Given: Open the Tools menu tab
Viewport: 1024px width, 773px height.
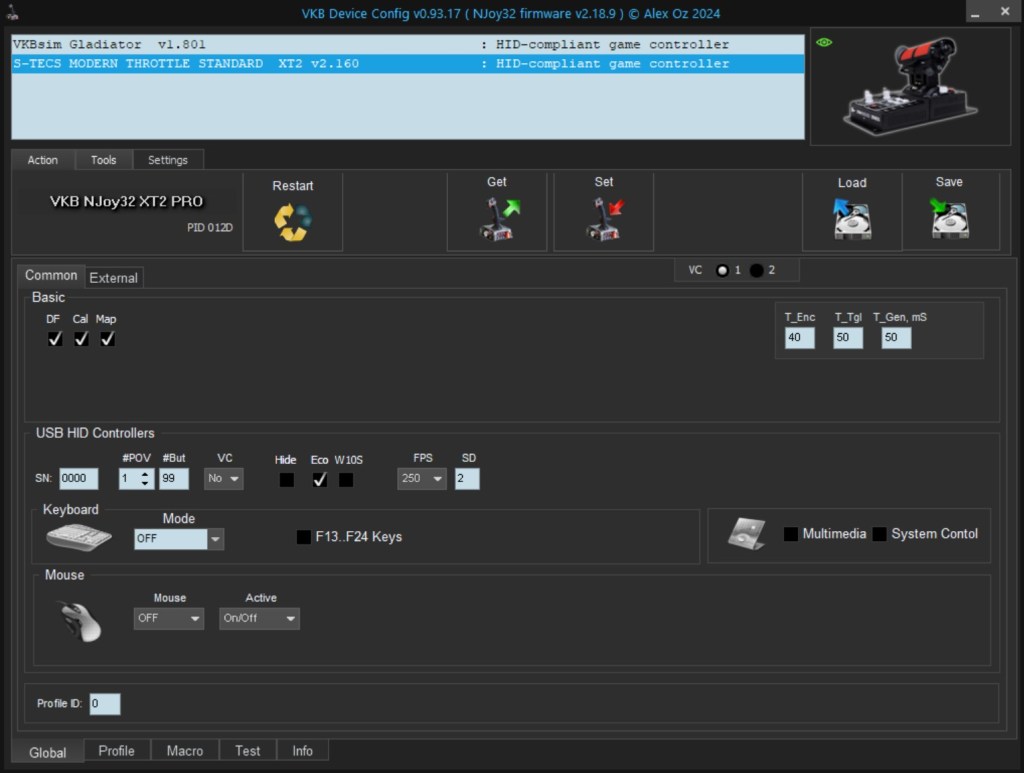Looking at the screenshot, I should click(103, 160).
